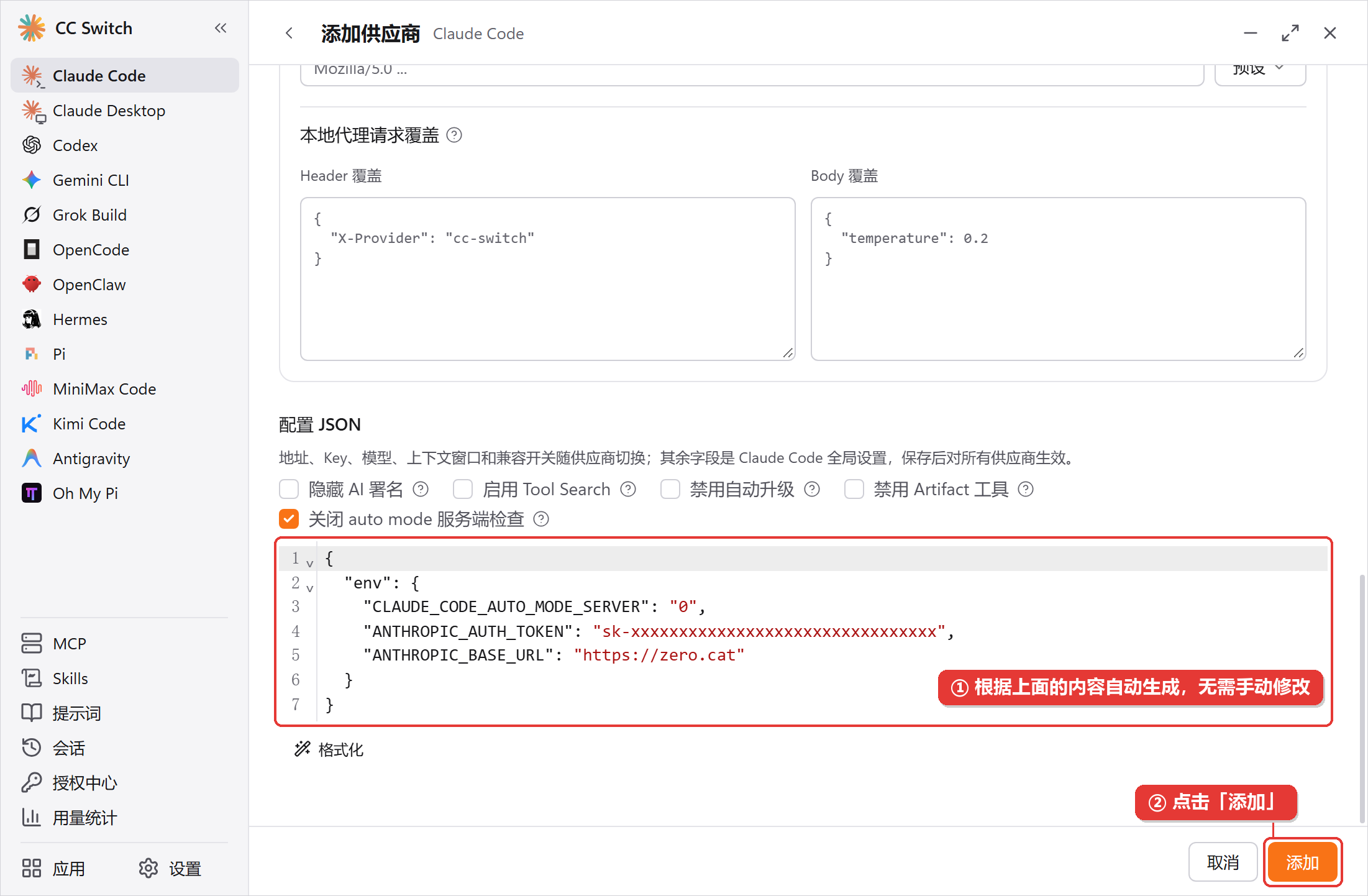Check the 禁用 Artifact 工具 checkbox
This screenshot has height=896, width=1368.
tap(854, 490)
